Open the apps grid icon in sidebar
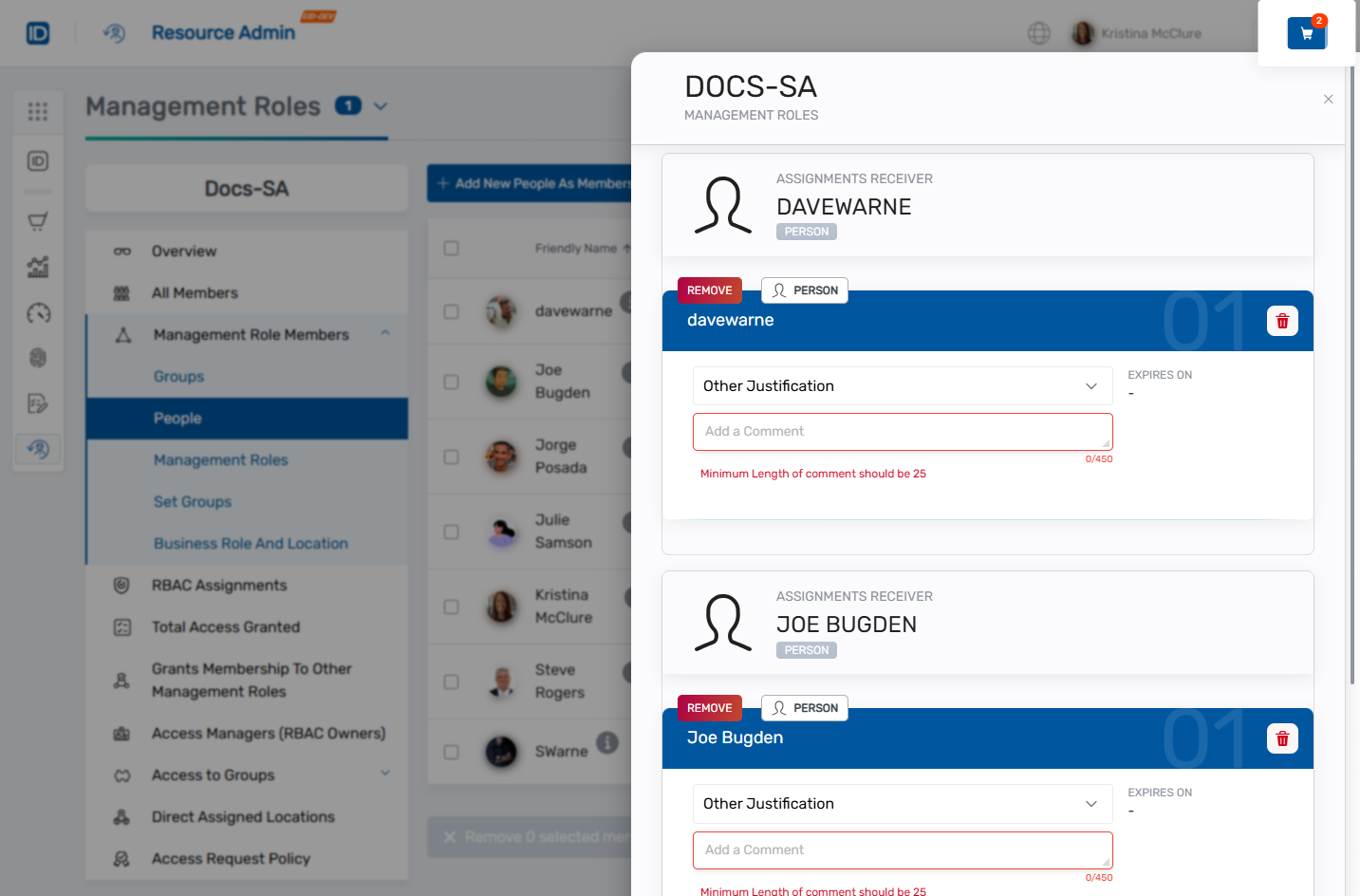Image resolution: width=1360 pixels, height=896 pixels. click(38, 112)
